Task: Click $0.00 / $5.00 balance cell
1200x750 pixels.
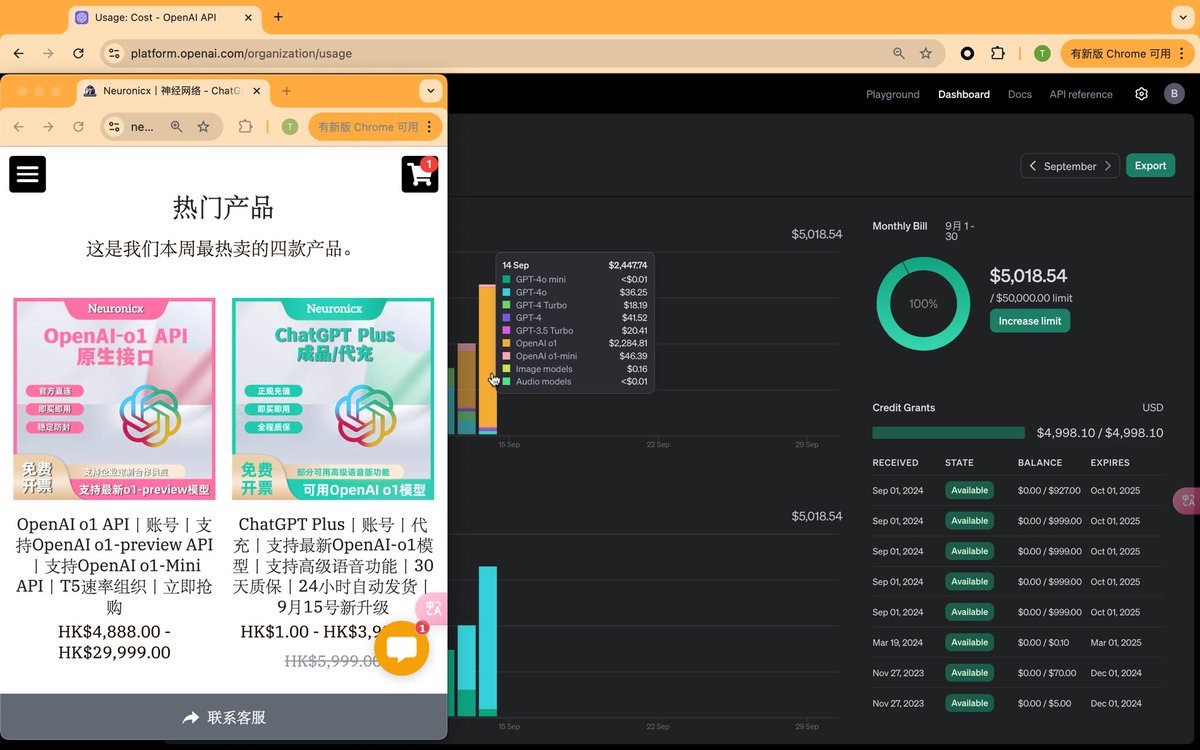Action: (1044, 703)
